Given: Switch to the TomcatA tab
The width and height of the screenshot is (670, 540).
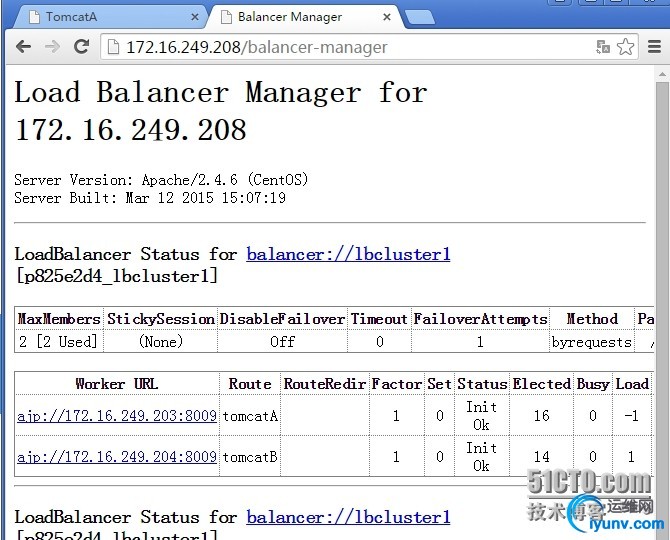Looking at the screenshot, I should tap(109, 17).
